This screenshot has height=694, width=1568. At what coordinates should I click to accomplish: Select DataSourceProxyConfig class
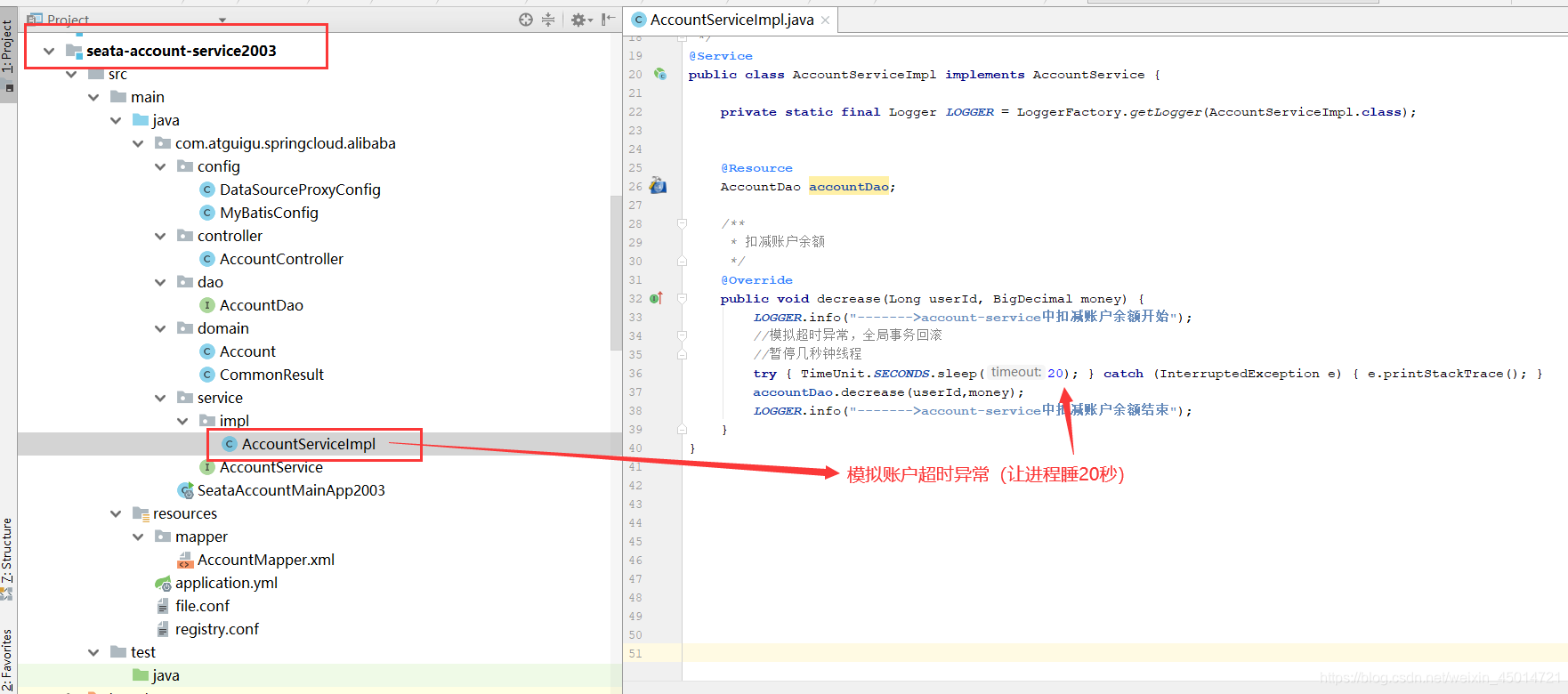pyautogui.click(x=300, y=190)
